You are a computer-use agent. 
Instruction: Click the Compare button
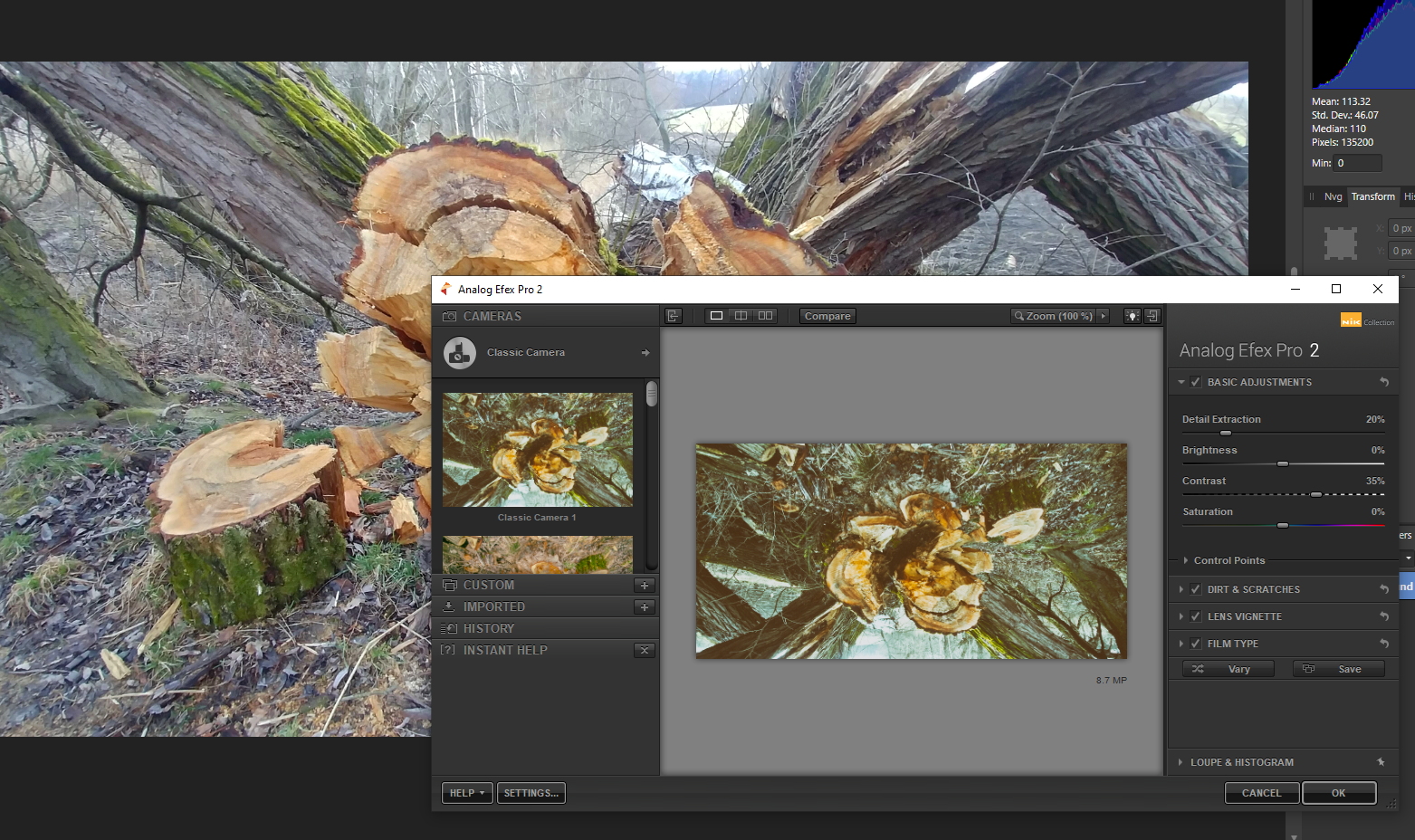(x=827, y=316)
